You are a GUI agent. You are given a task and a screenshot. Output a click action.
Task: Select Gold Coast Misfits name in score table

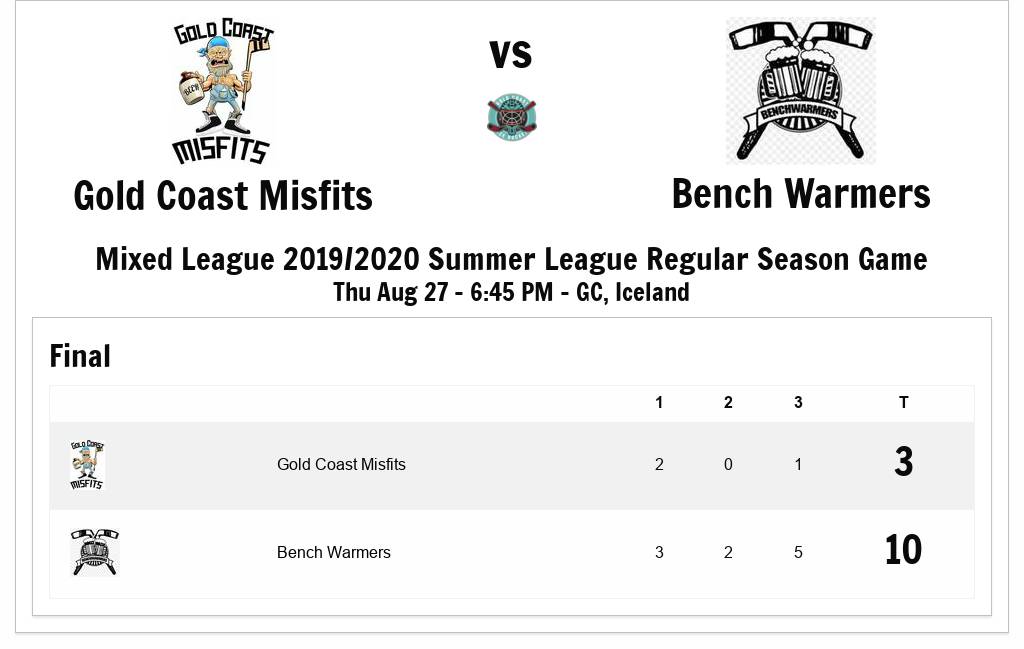pyautogui.click(x=341, y=464)
